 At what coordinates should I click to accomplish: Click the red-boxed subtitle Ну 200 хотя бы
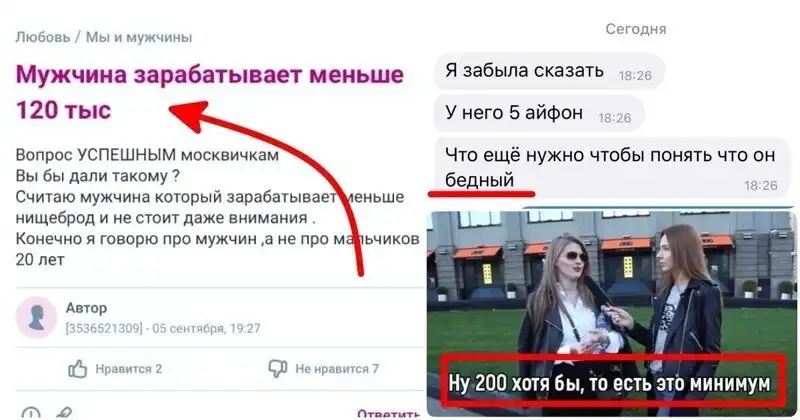point(611,381)
